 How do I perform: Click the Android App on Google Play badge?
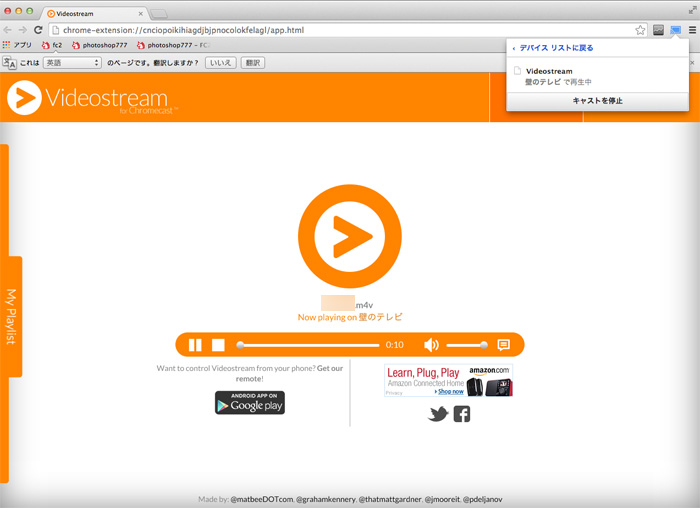pyautogui.click(x=250, y=402)
